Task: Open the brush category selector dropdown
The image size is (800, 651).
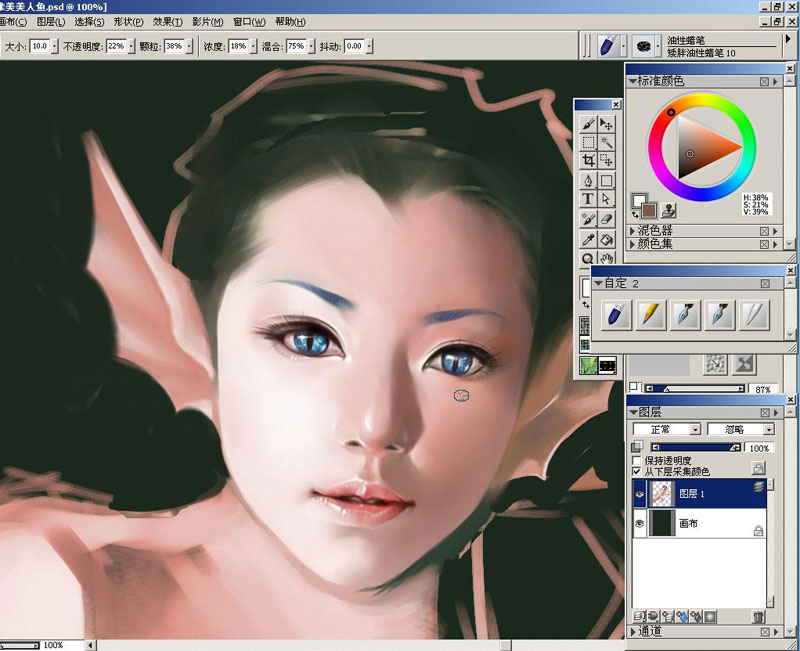Action: 623,46
